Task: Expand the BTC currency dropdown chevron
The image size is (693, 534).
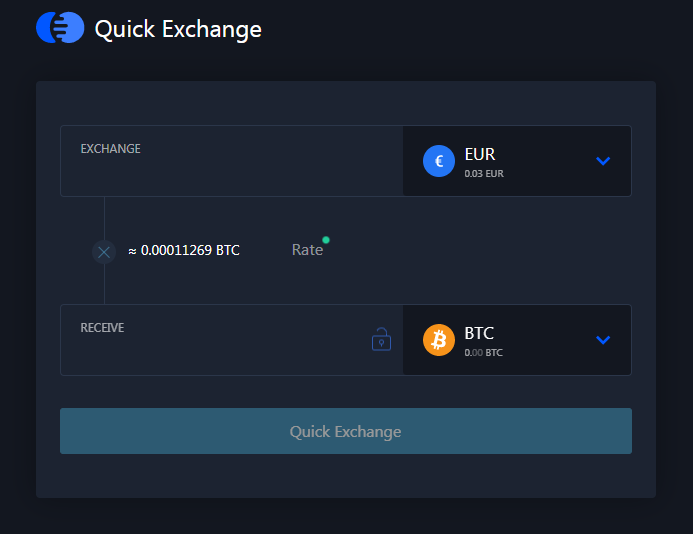Action: [603, 340]
